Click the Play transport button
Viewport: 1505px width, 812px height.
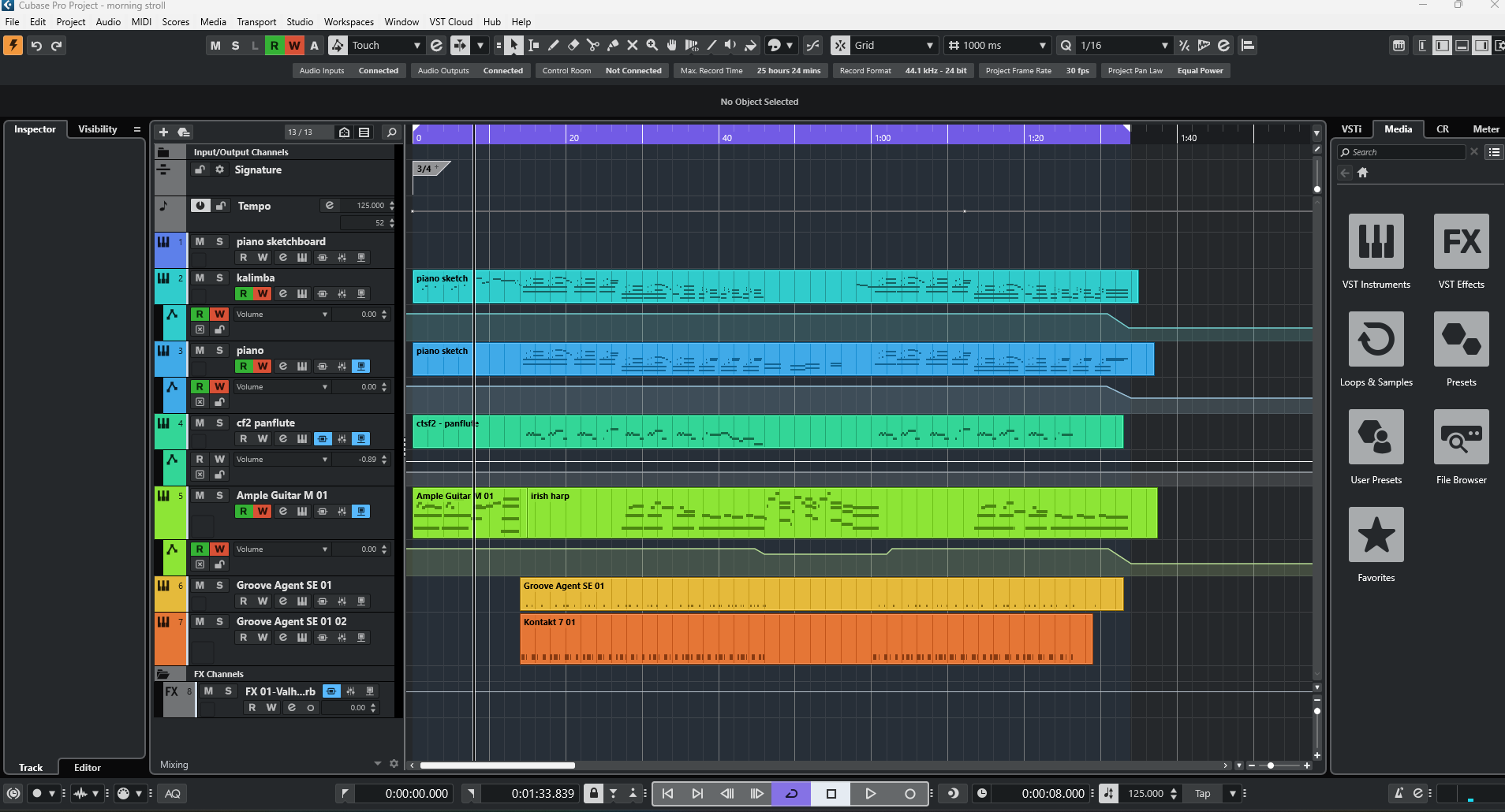tap(870, 794)
